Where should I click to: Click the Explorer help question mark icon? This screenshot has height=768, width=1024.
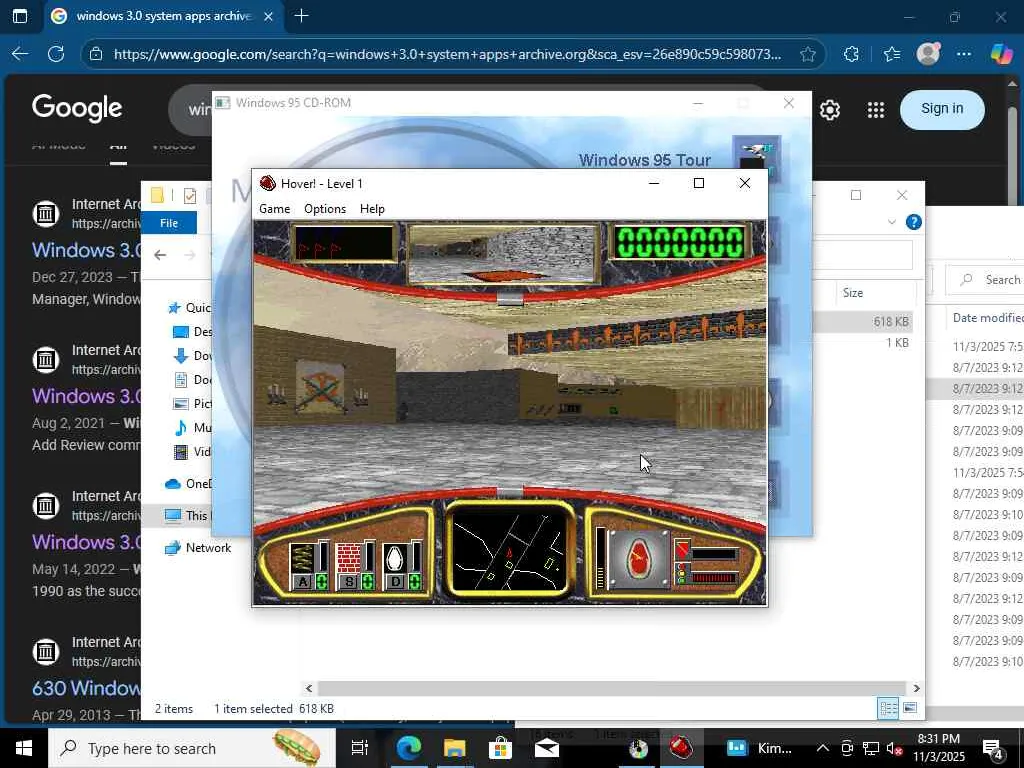[914, 222]
